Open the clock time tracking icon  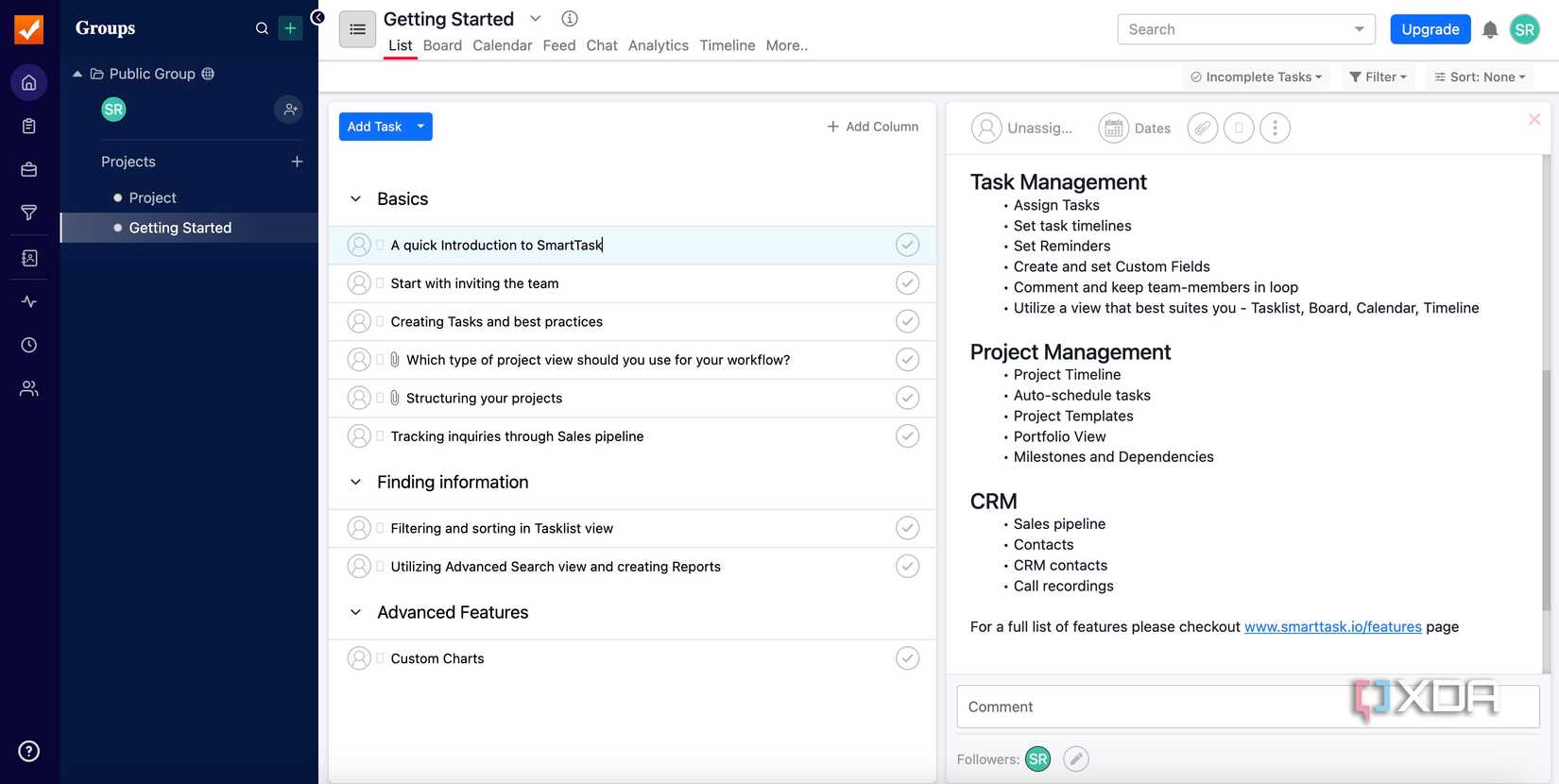tap(29, 345)
